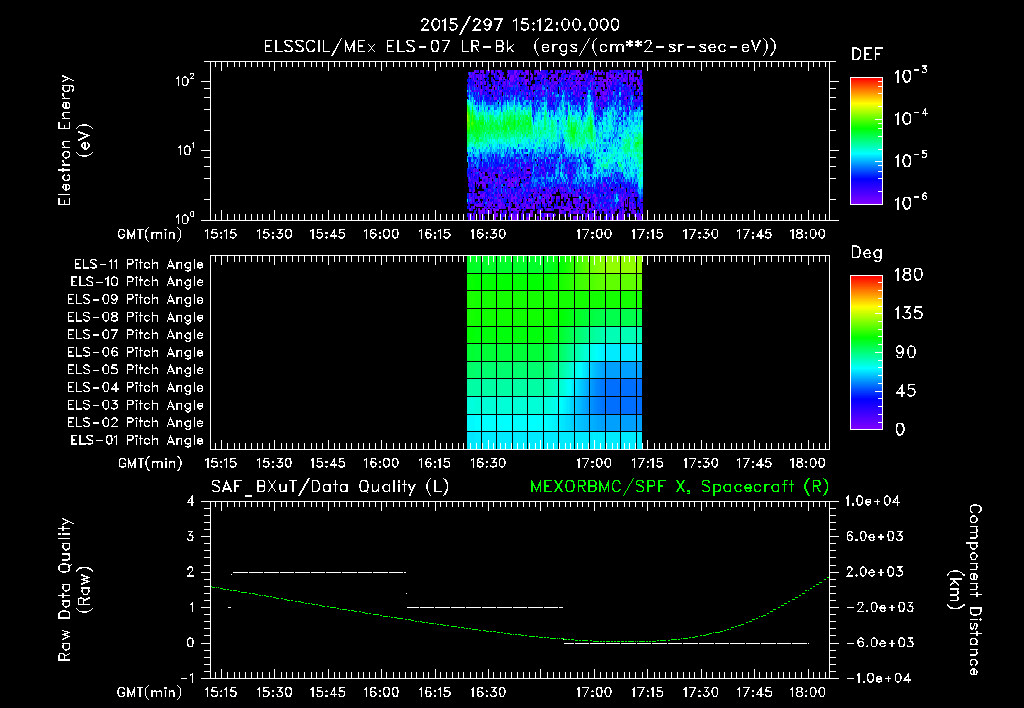The image size is (1024, 708).
Task: Select the ELS-05 Pitch Angle row label
Action: (x=135, y=370)
